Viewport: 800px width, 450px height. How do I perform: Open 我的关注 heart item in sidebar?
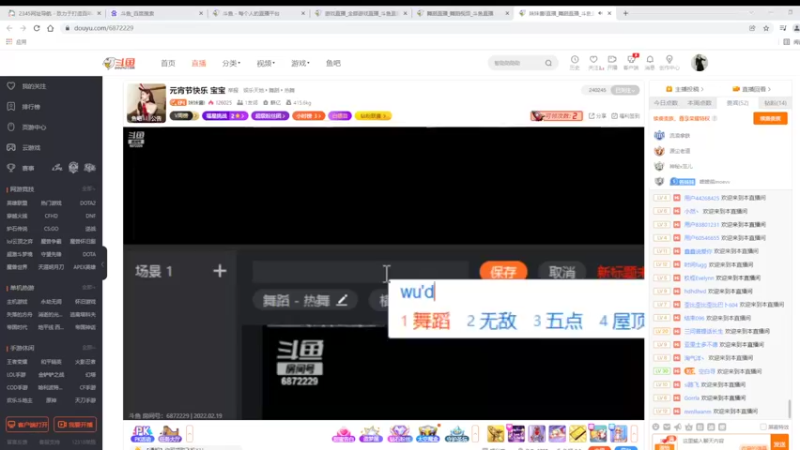coord(27,86)
